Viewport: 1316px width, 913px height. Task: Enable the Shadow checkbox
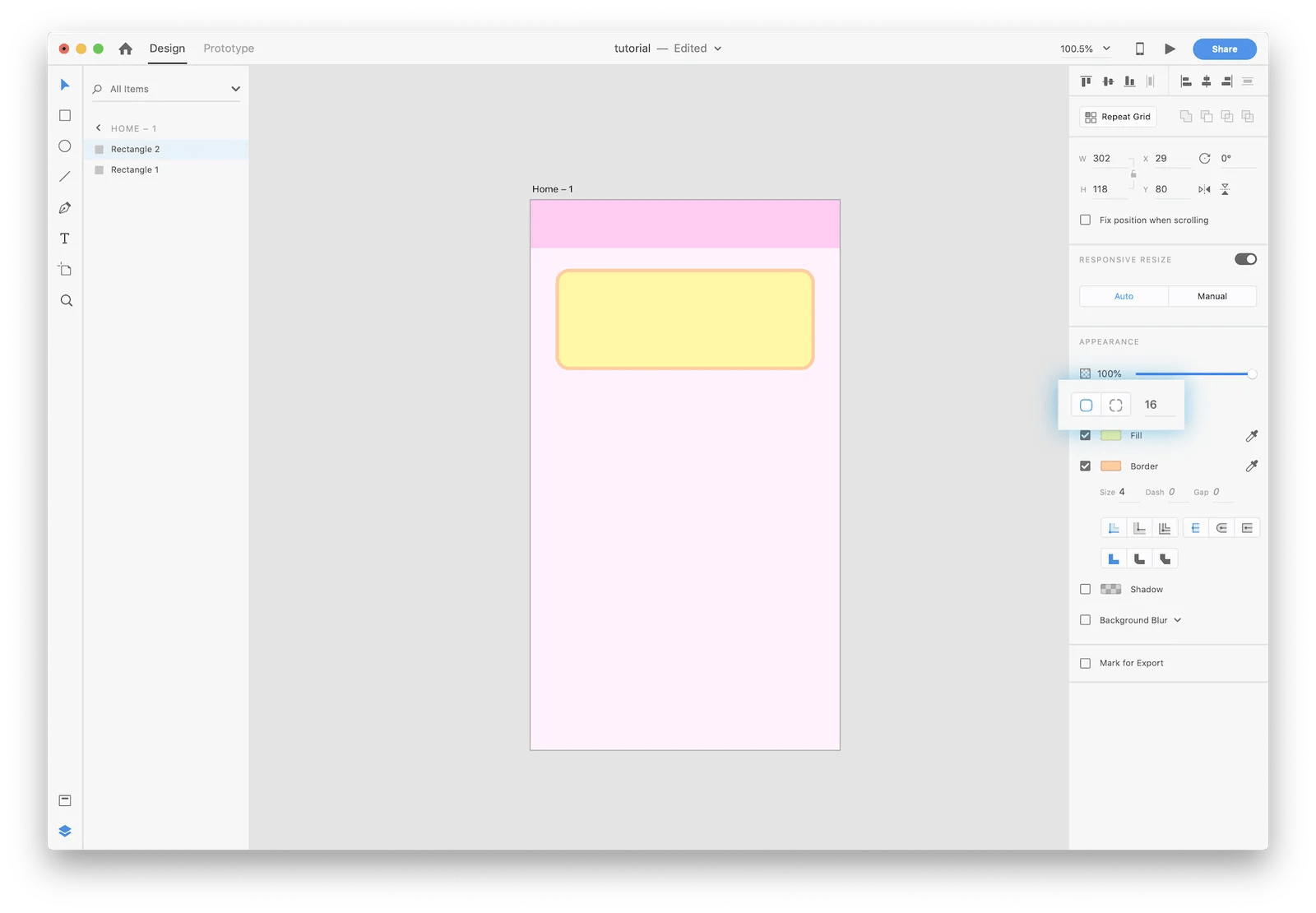1086,590
